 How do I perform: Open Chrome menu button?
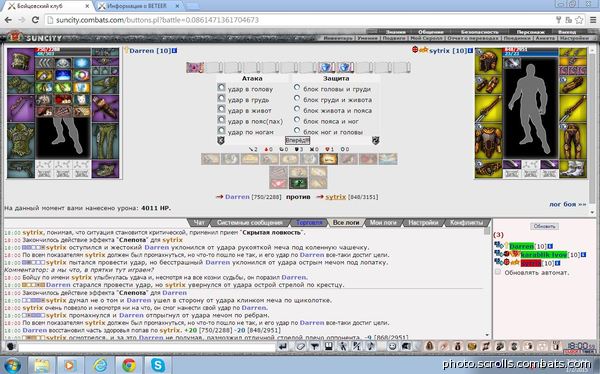[593, 20]
